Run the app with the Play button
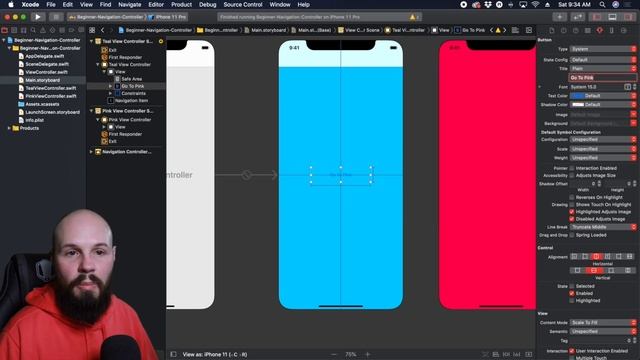 (38, 17)
